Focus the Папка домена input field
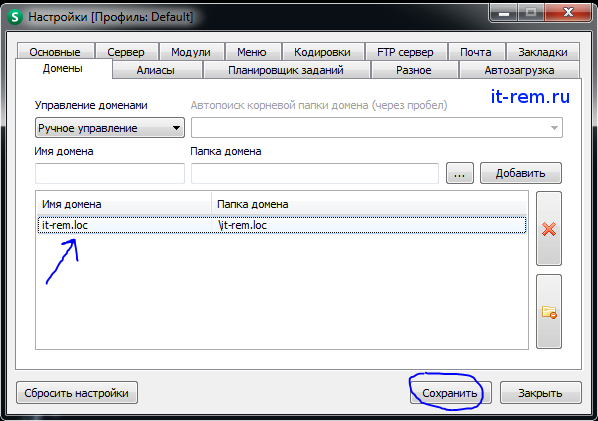 [x=315, y=174]
